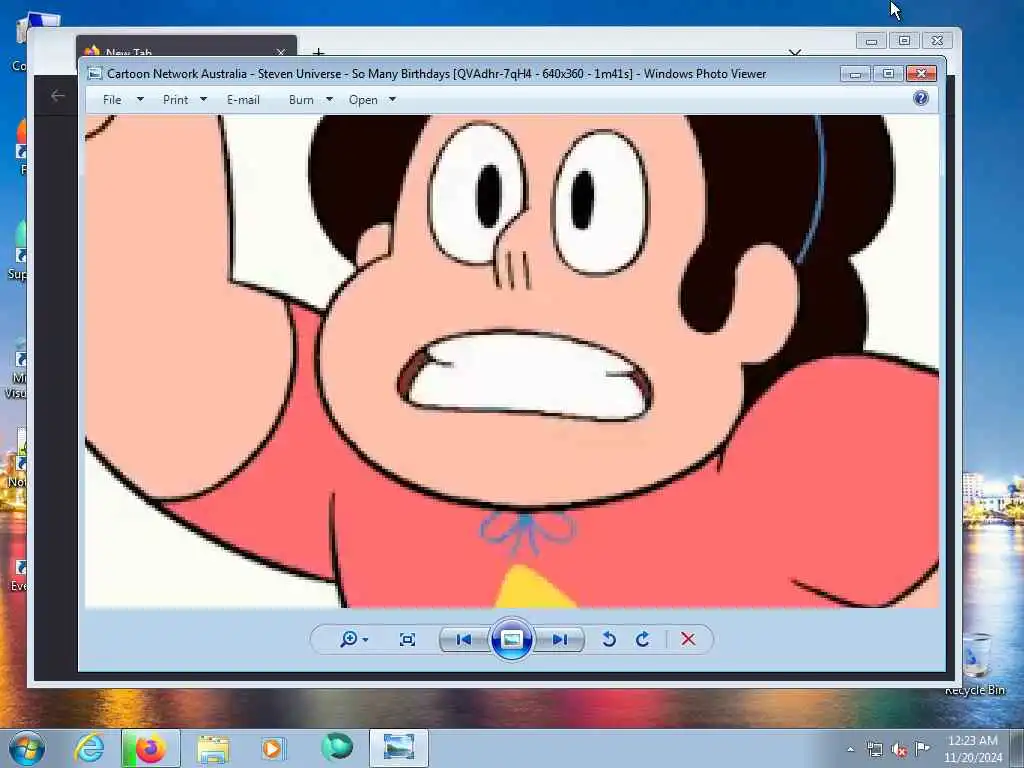Open the zoom magnifier control
The width and height of the screenshot is (1024, 768).
349,639
